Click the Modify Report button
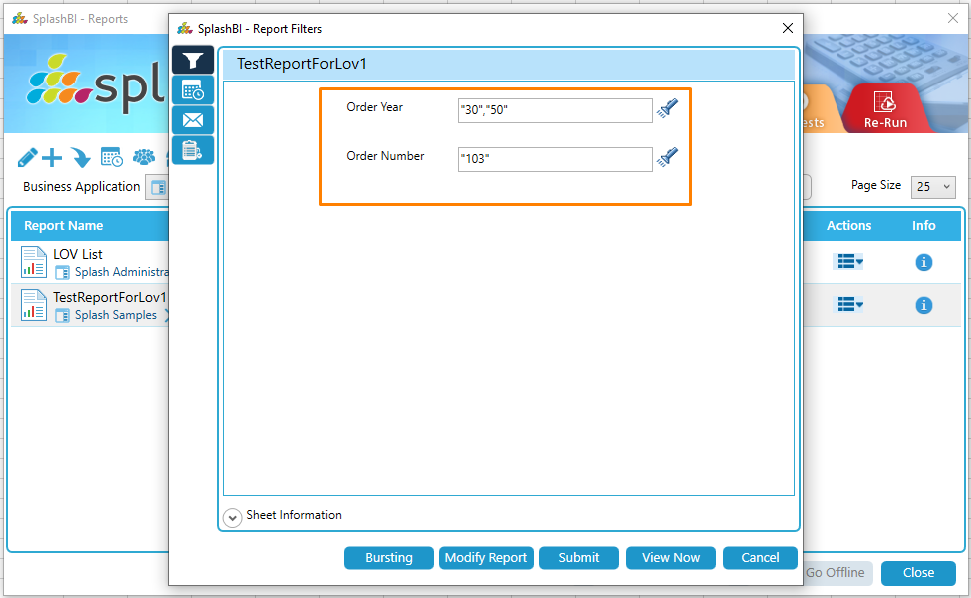This screenshot has width=971, height=598. pos(486,558)
